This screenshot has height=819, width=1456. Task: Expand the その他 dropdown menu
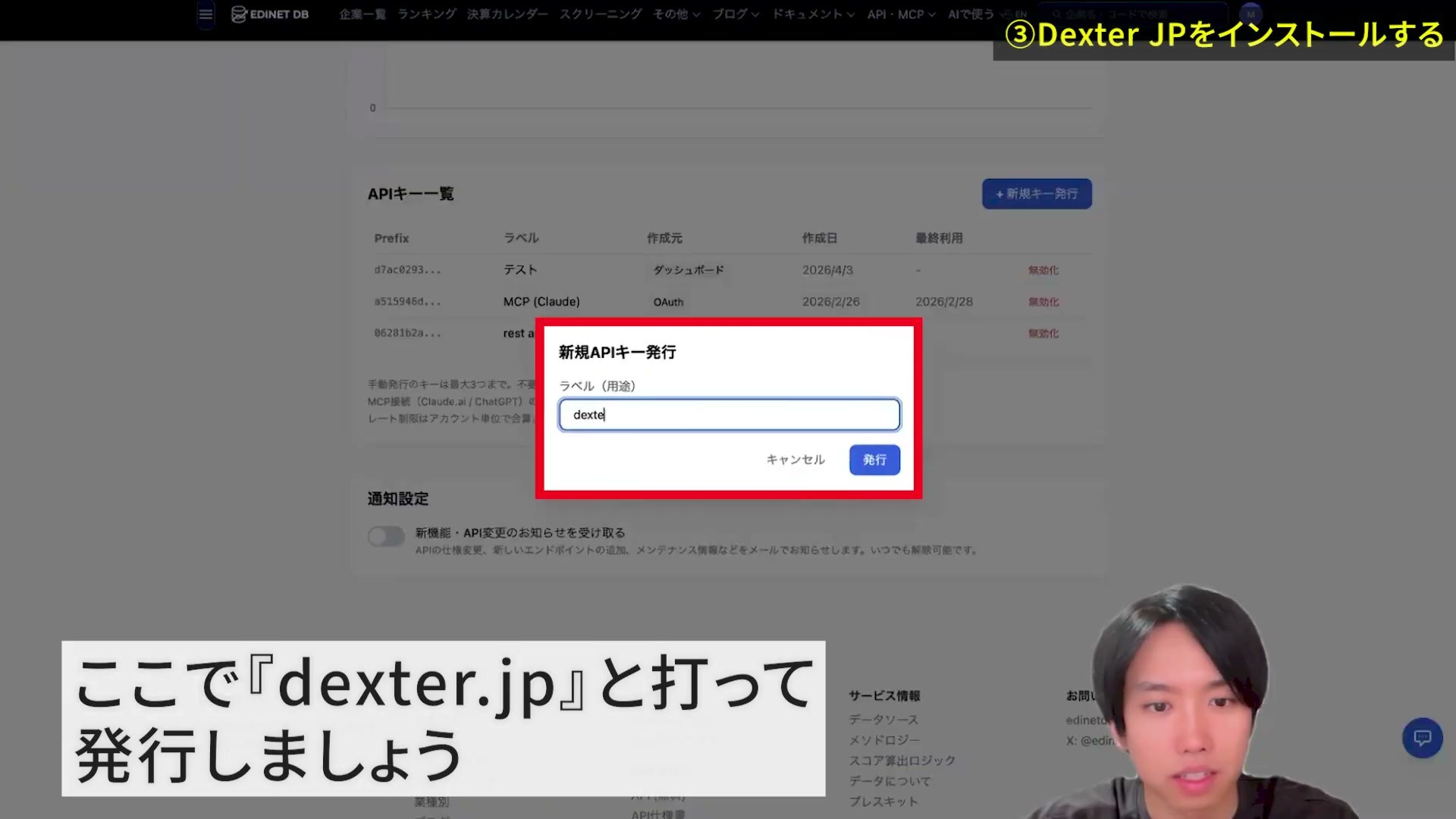coord(676,14)
